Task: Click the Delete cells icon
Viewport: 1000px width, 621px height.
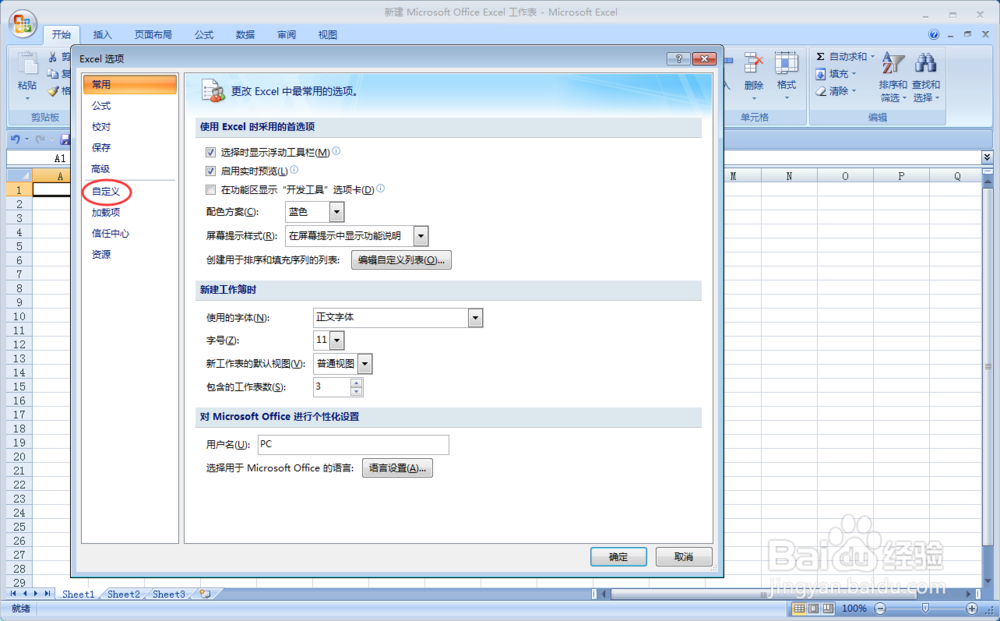Action: (753, 64)
